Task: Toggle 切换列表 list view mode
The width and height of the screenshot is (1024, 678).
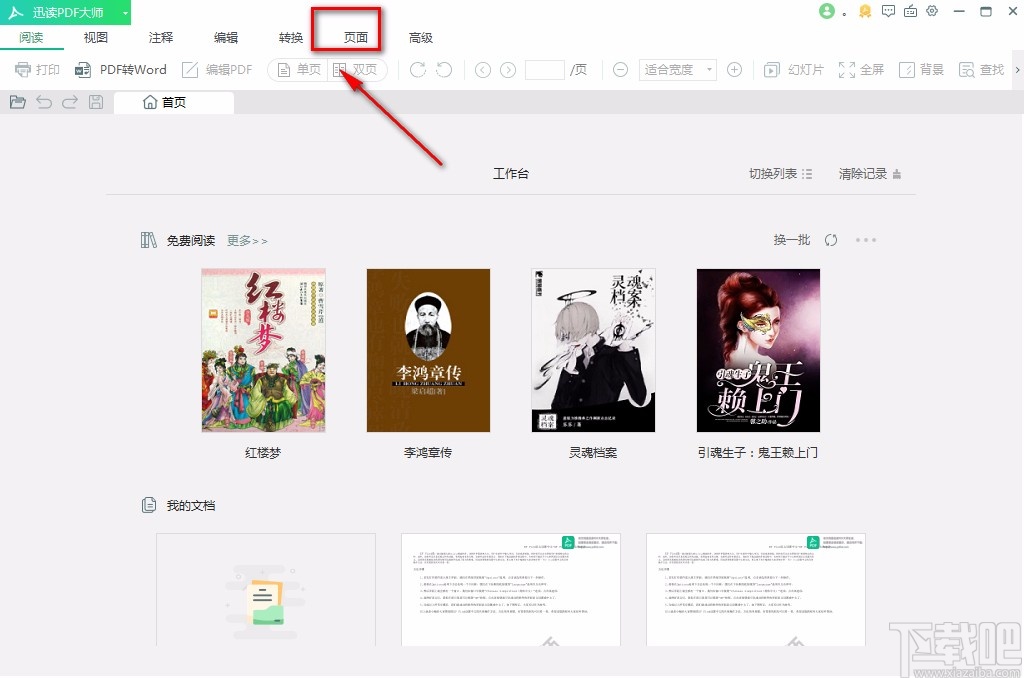Action: 779,172
